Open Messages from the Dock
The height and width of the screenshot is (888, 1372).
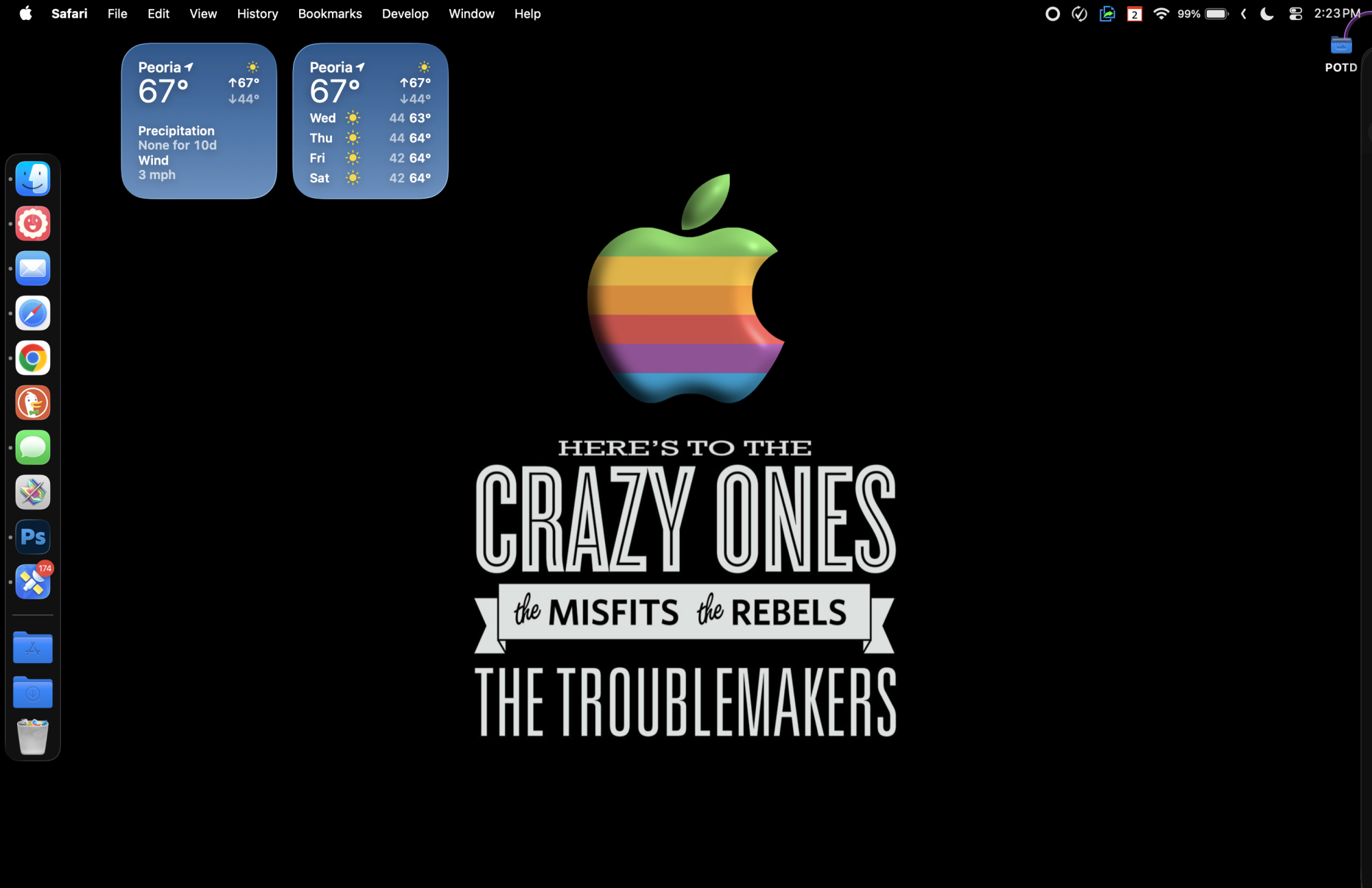tap(32, 448)
